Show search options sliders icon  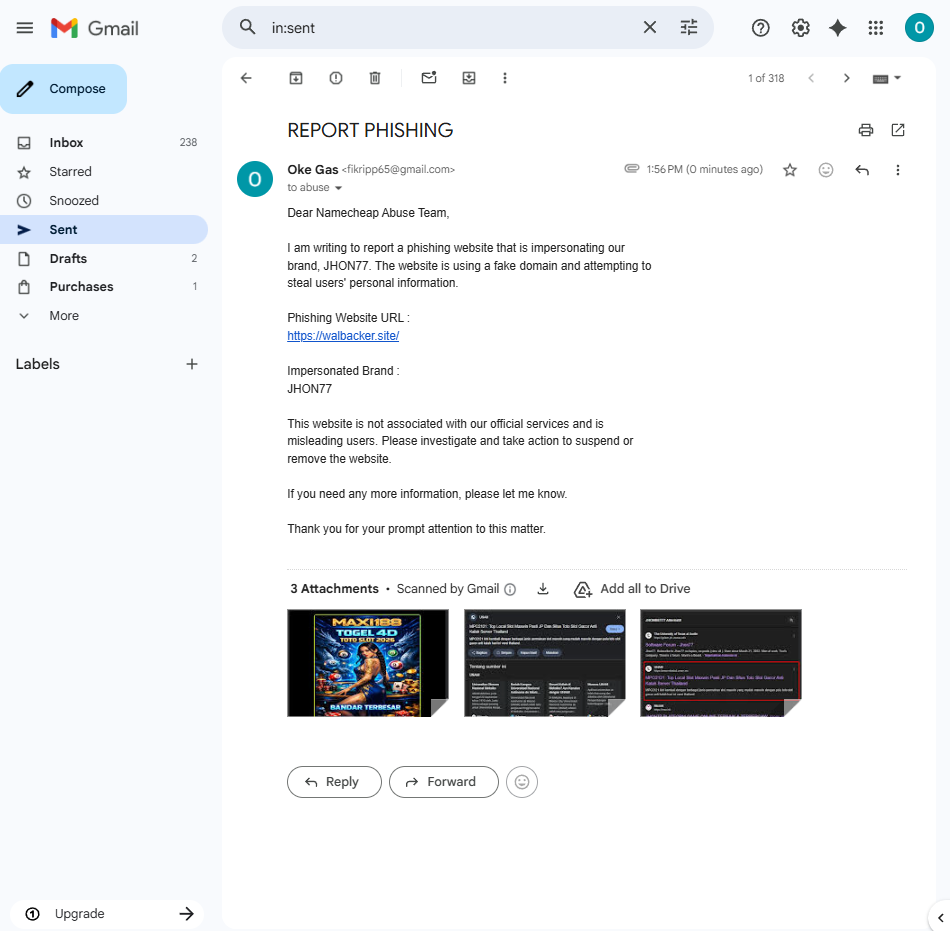click(x=689, y=27)
